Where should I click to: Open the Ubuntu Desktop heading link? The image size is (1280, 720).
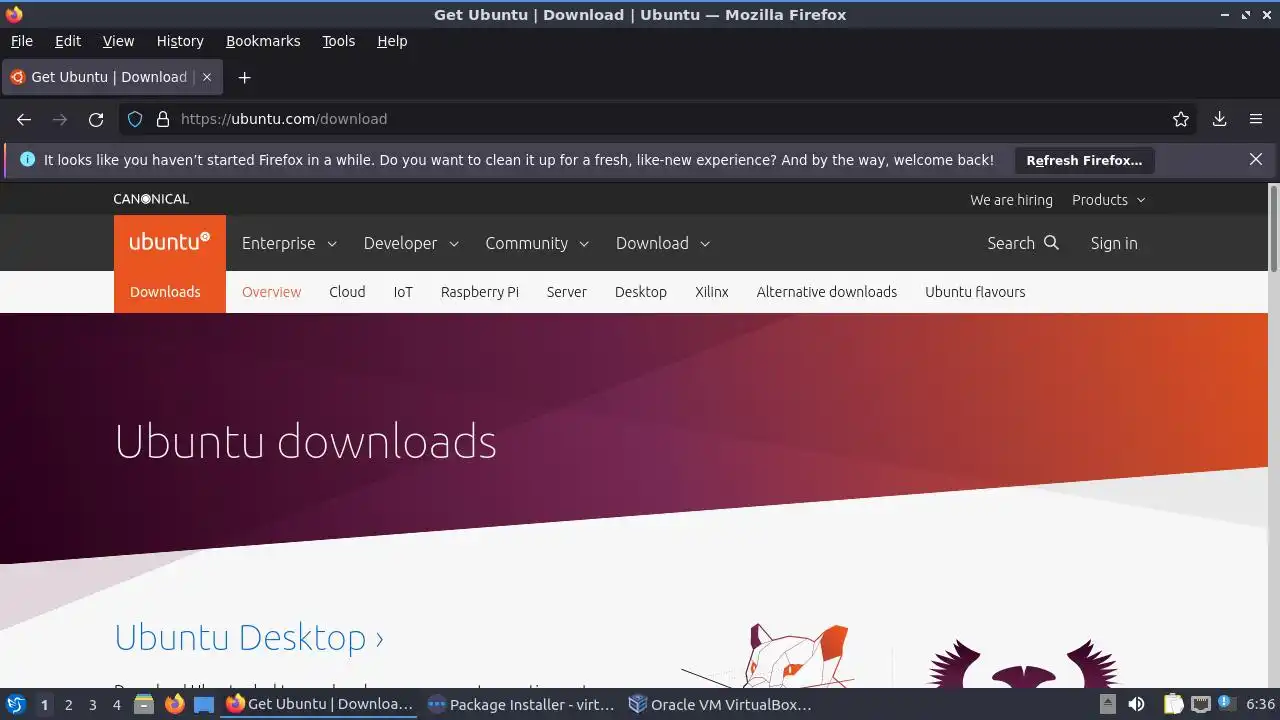249,638
